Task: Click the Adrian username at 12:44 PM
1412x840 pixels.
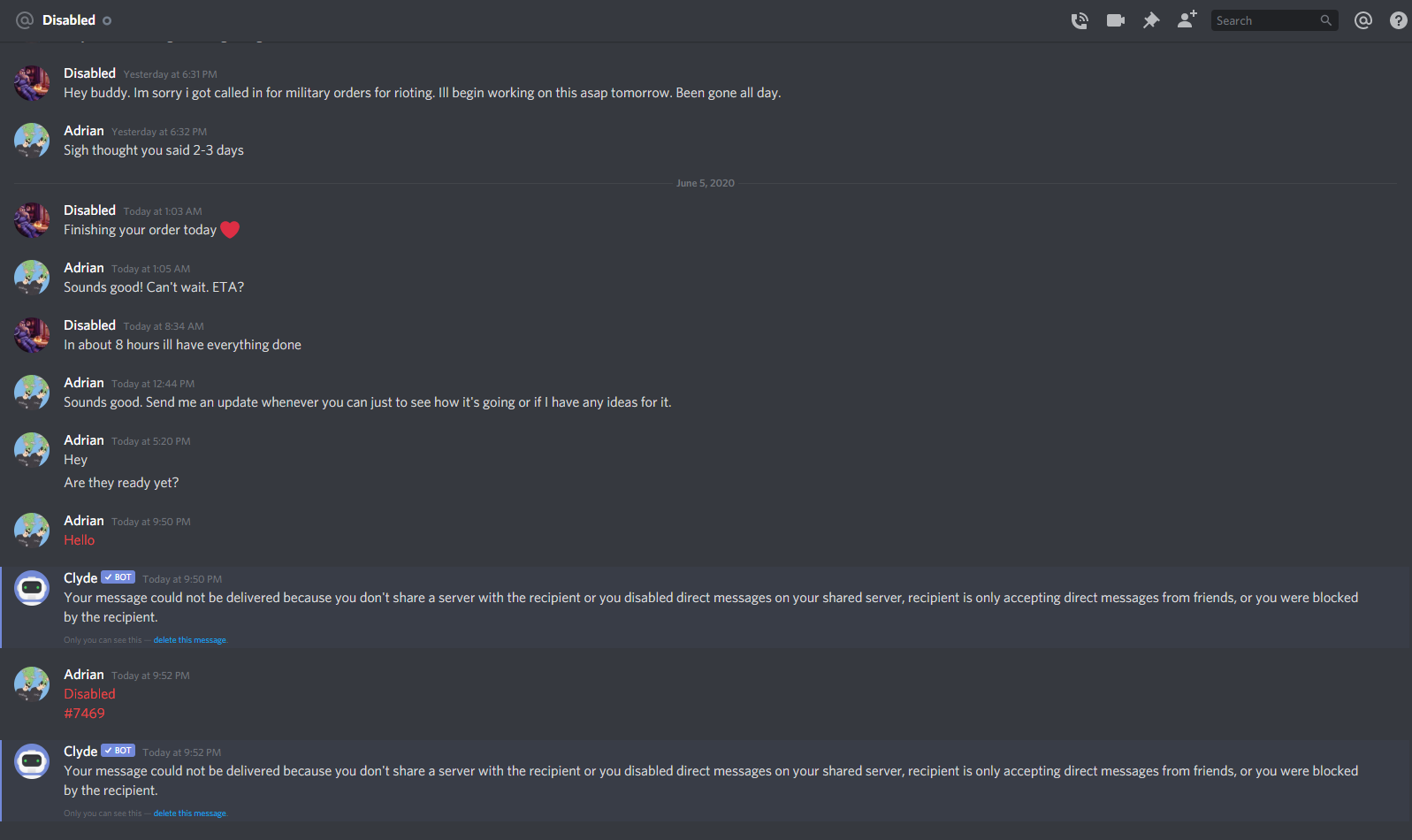Action: click(x=84, y=383)
